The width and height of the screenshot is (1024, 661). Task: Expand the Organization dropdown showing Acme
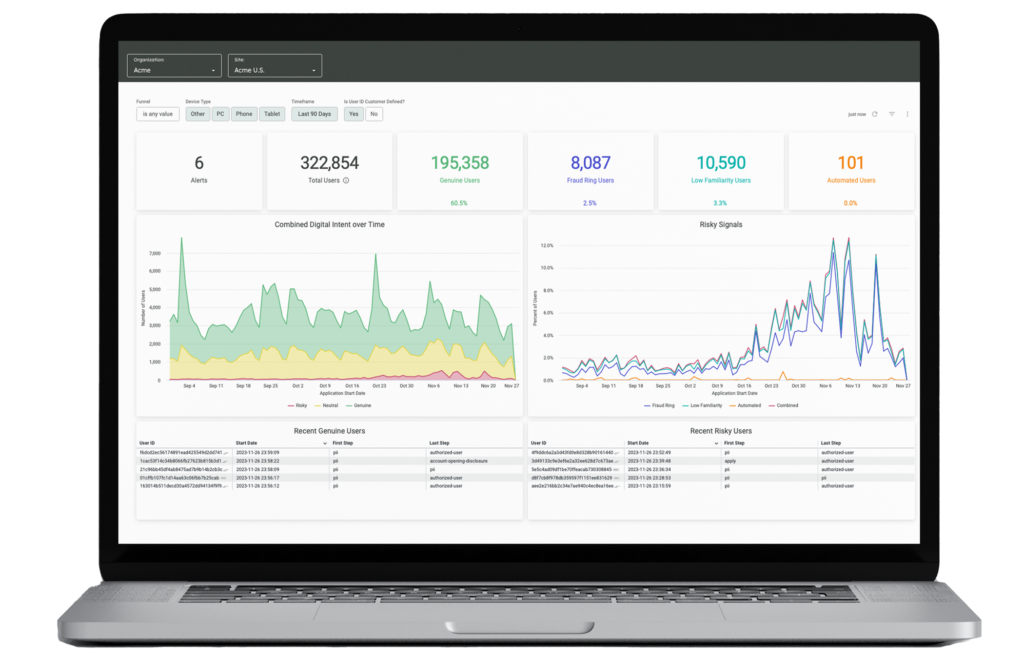(174, 67)
